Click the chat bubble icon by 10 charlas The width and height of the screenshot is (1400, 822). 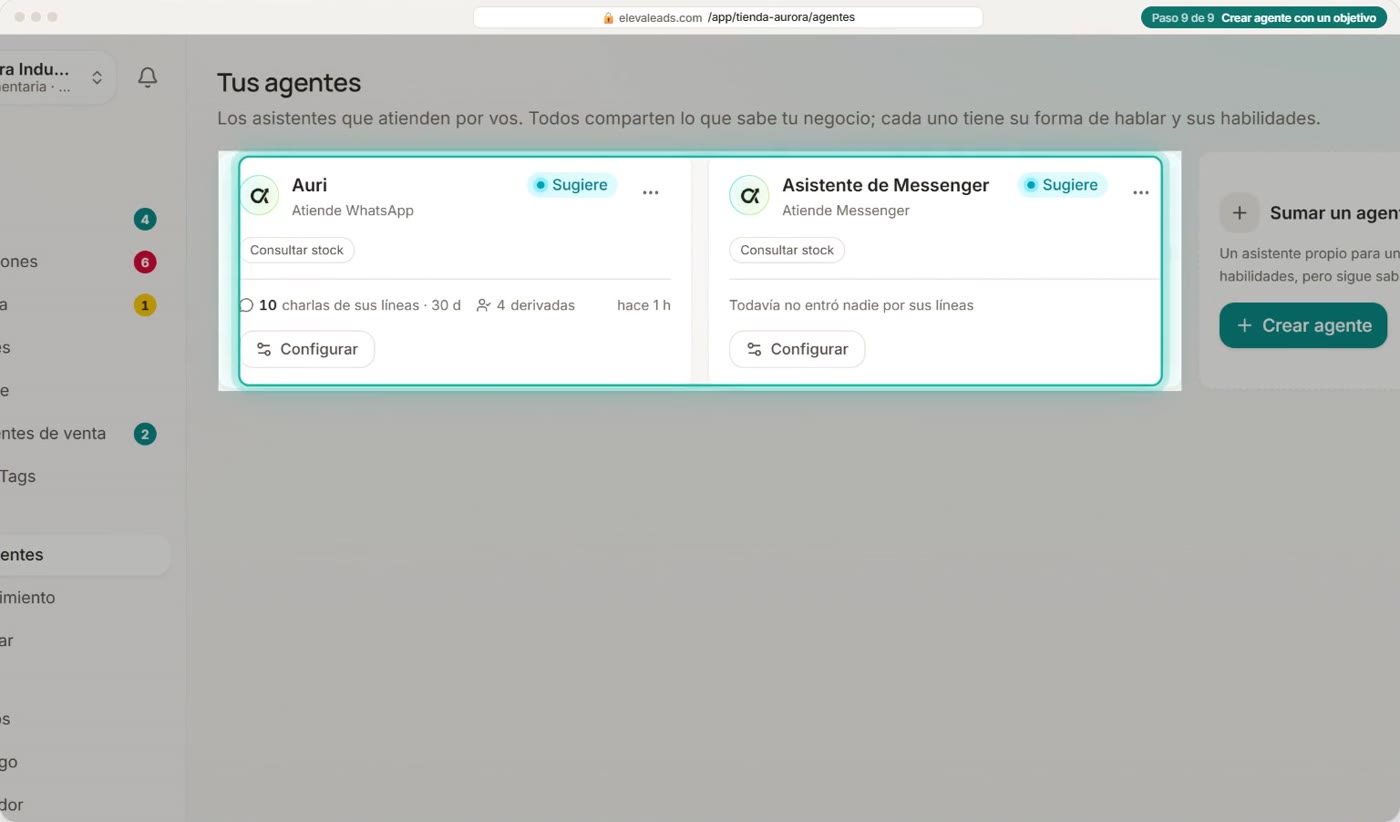tap(246, 305)
